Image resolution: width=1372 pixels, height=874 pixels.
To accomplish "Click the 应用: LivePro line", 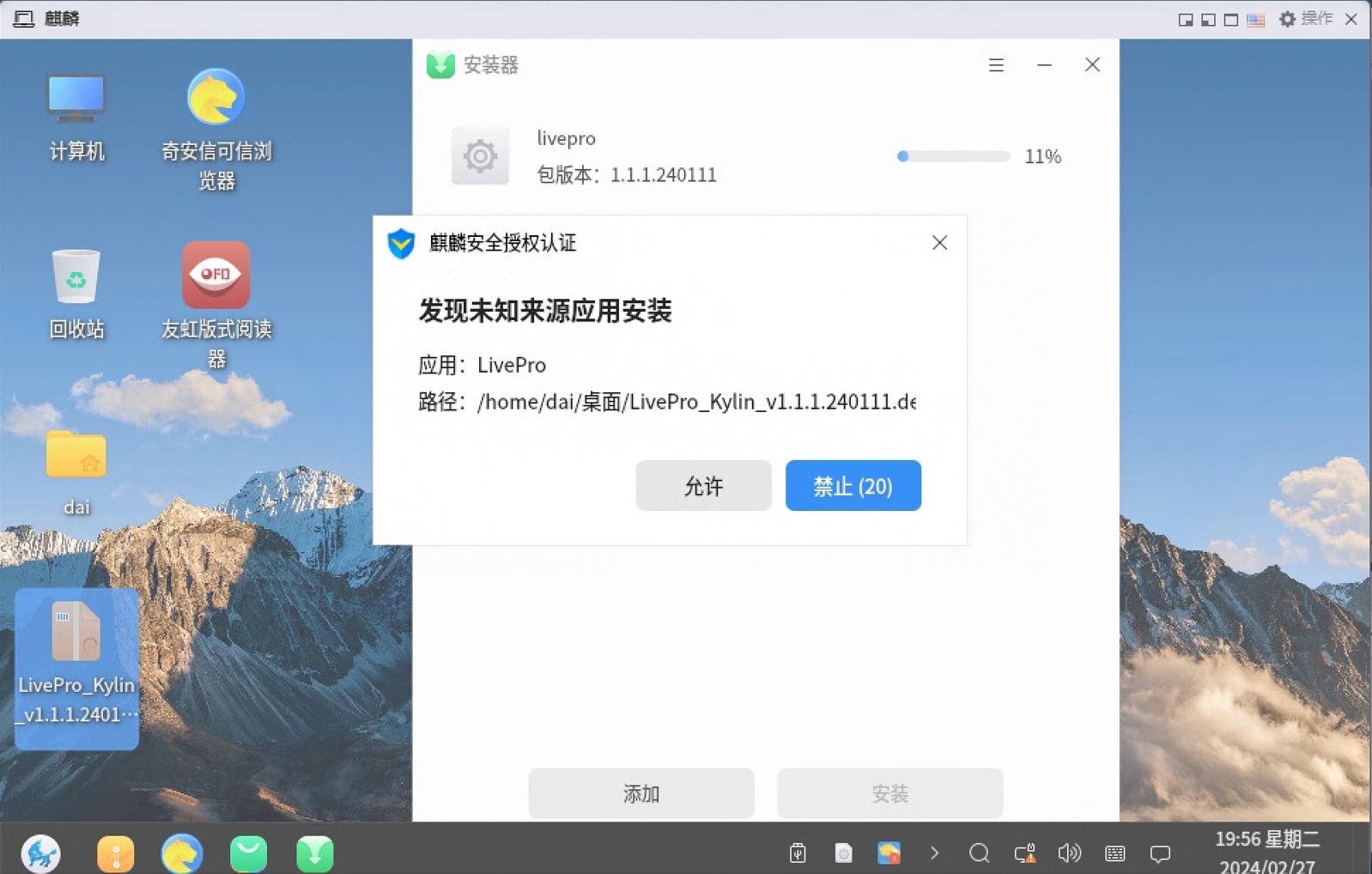I will coord(482,365).
